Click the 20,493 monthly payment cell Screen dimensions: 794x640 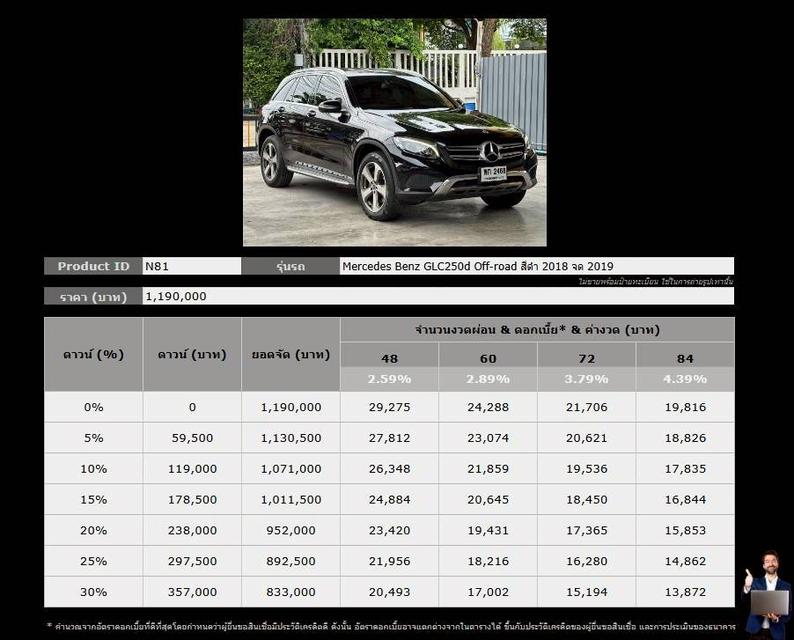[x=389, y=592]
